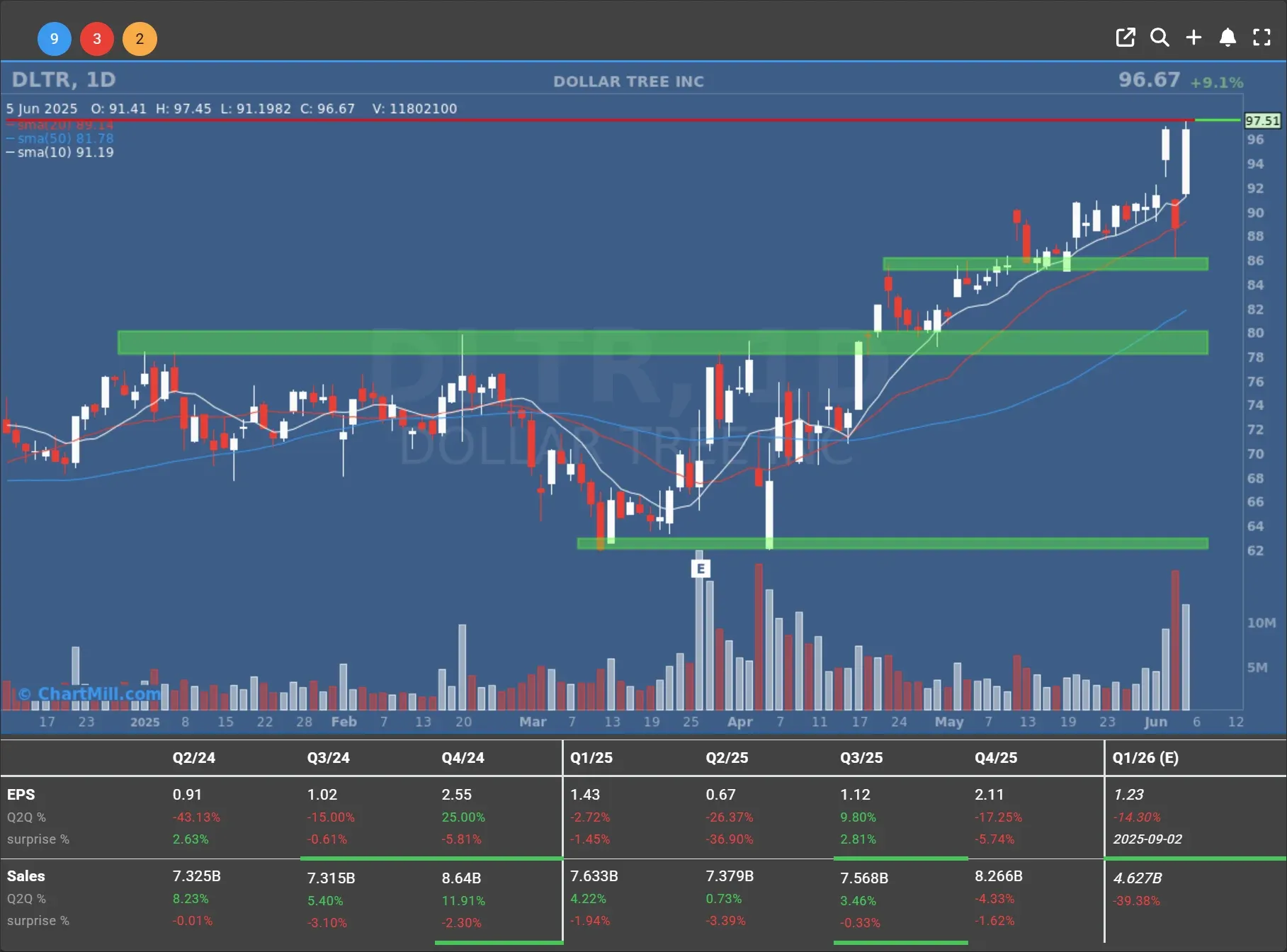Select the Q2/24 column header

(x=193, y=757)
